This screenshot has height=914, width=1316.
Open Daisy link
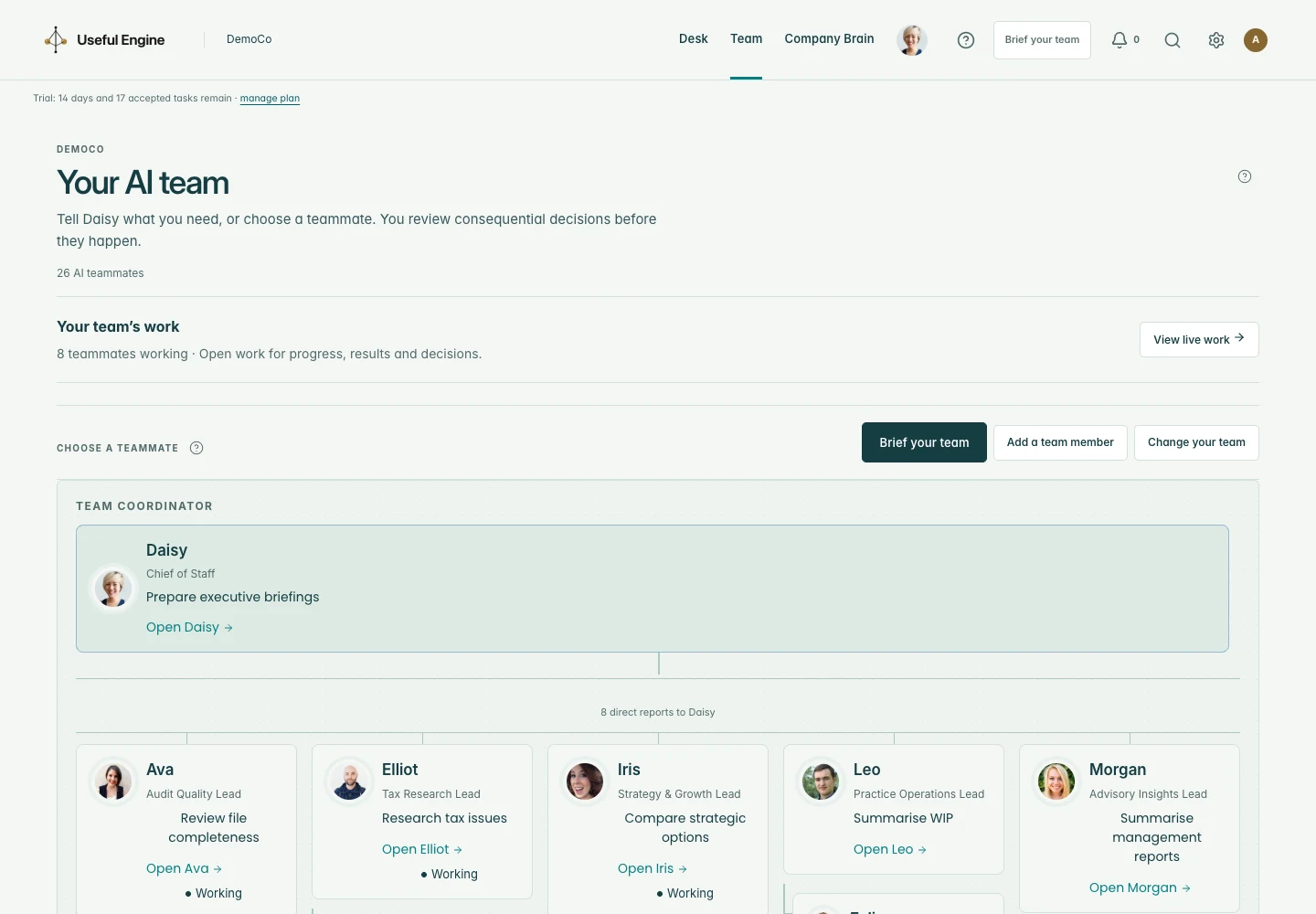189,627
